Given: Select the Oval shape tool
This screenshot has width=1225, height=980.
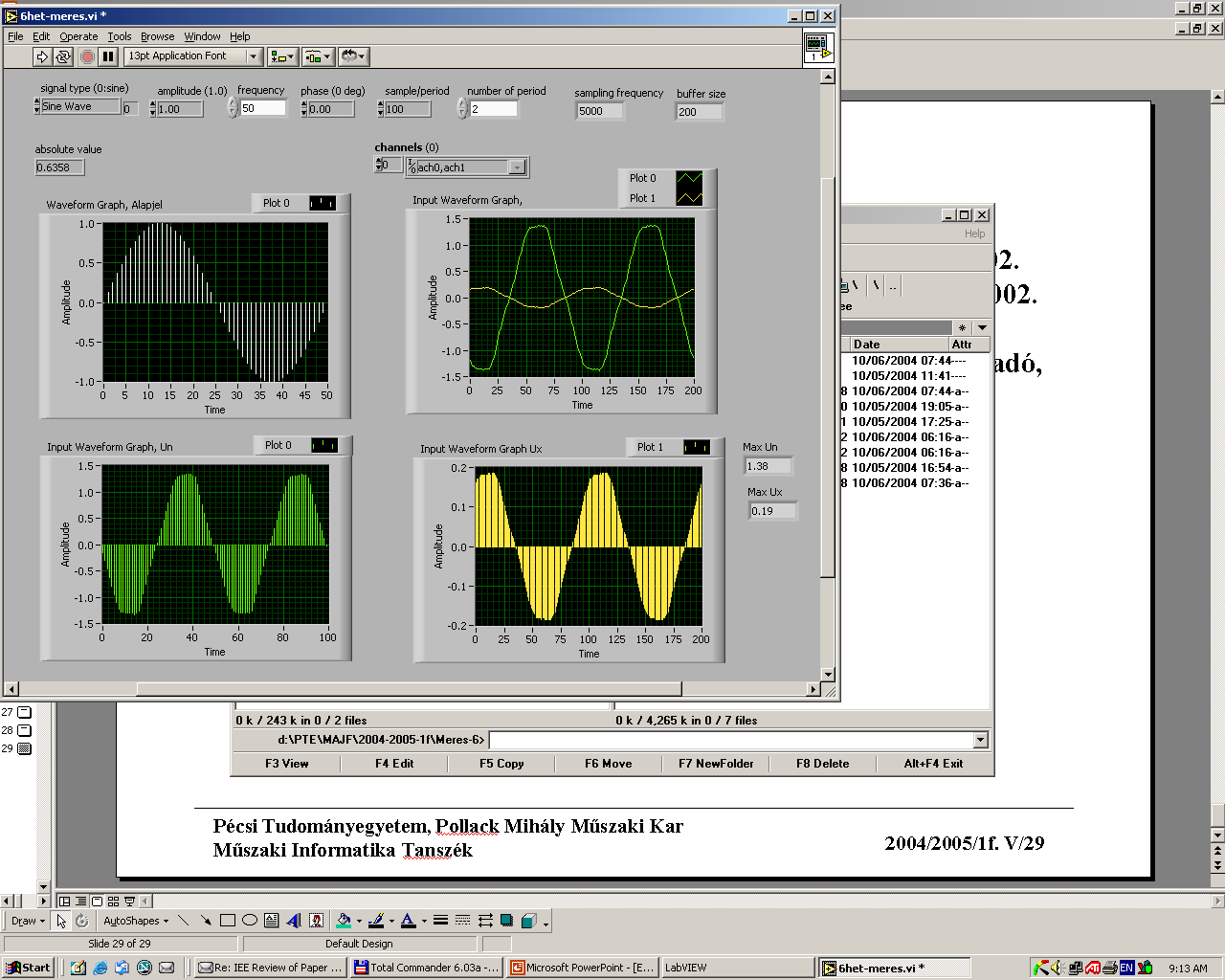Looking at the screenshot, I should [250, 921].
